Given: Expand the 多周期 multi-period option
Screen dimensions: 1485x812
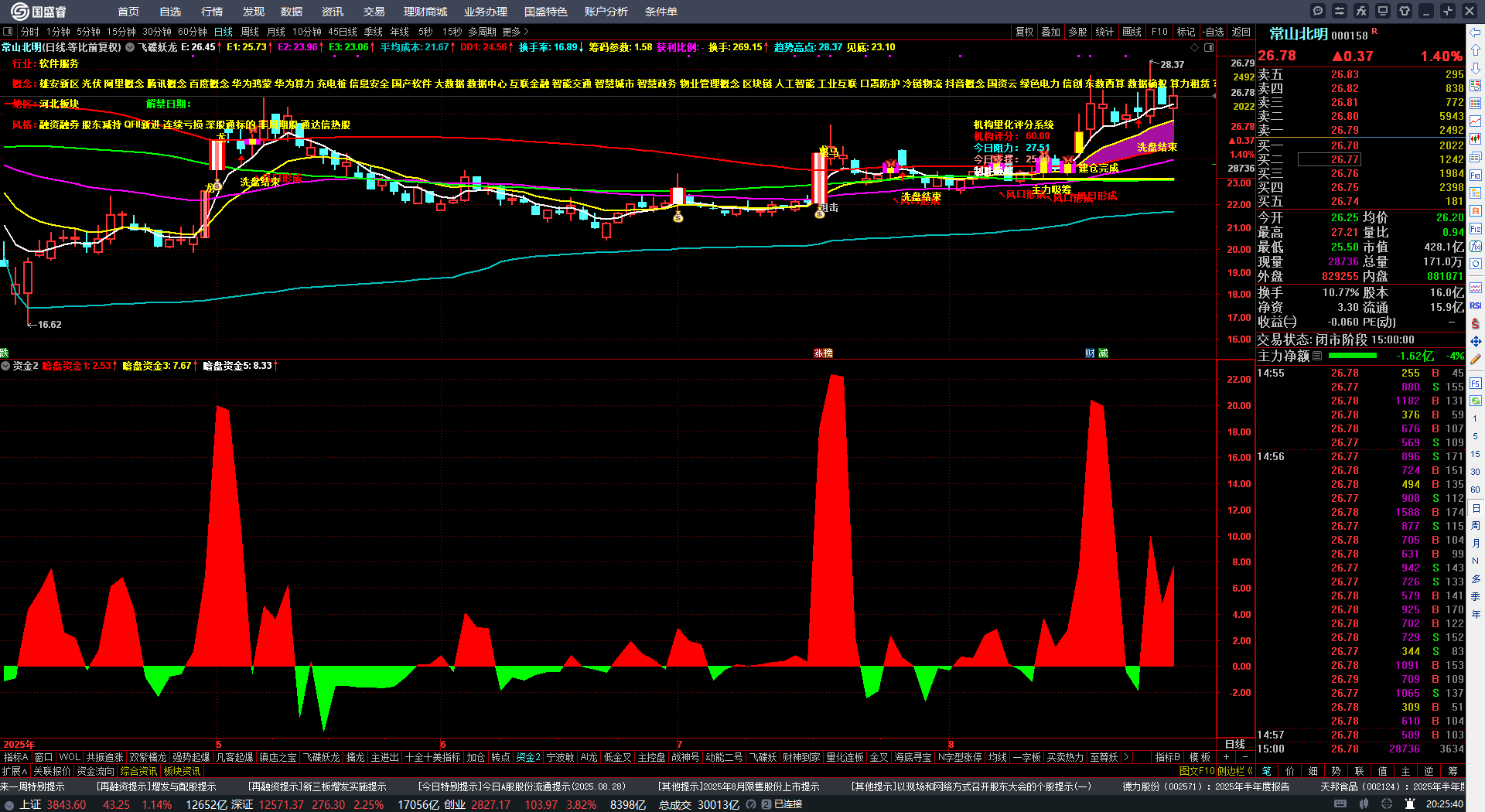Looking at the screenshot, I should 482,32.
